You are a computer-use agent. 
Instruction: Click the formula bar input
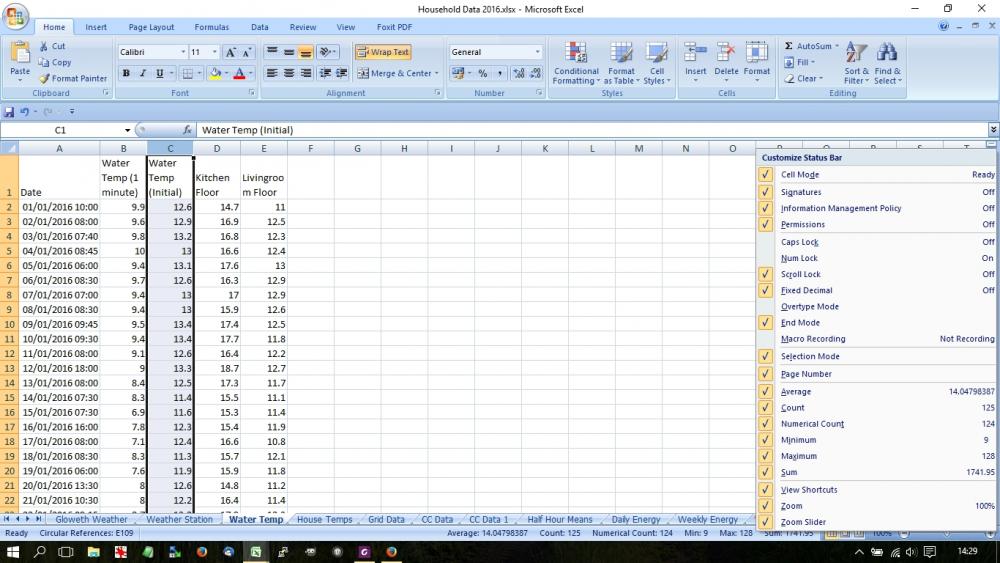coord(592,130)
